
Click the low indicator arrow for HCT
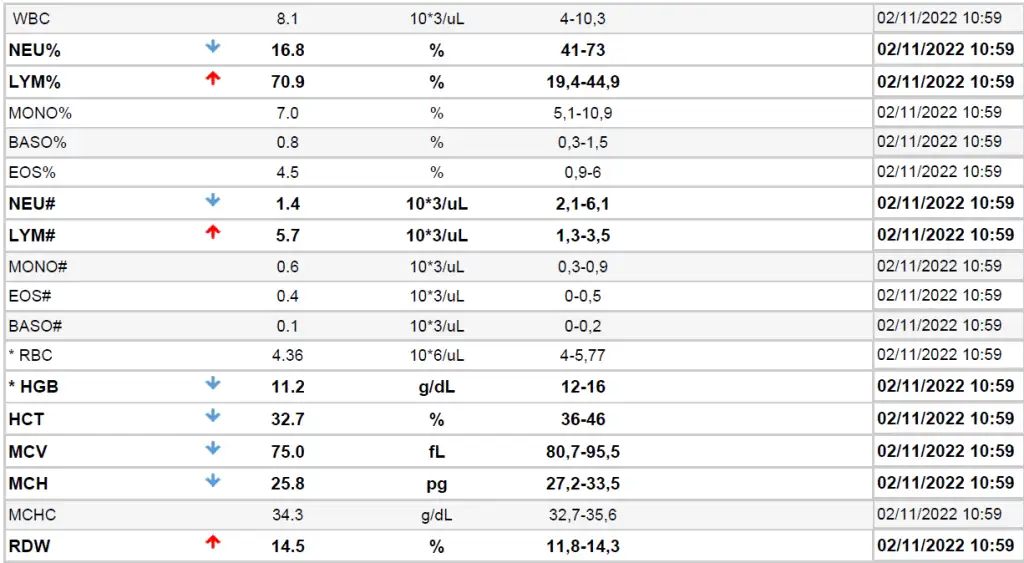coord(212,416)
